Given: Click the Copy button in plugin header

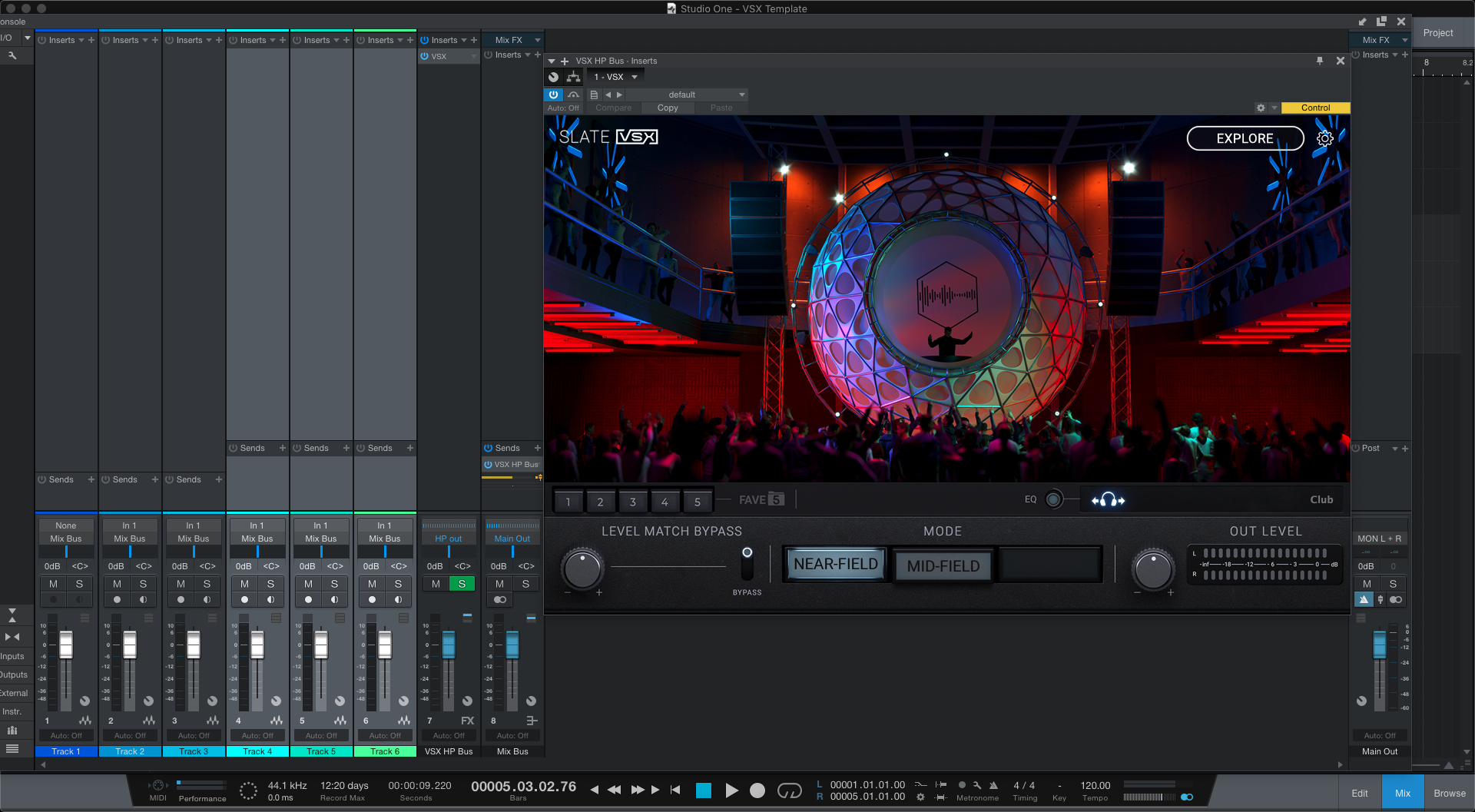Looking at the screenshot, I should (x=668, y=108).
